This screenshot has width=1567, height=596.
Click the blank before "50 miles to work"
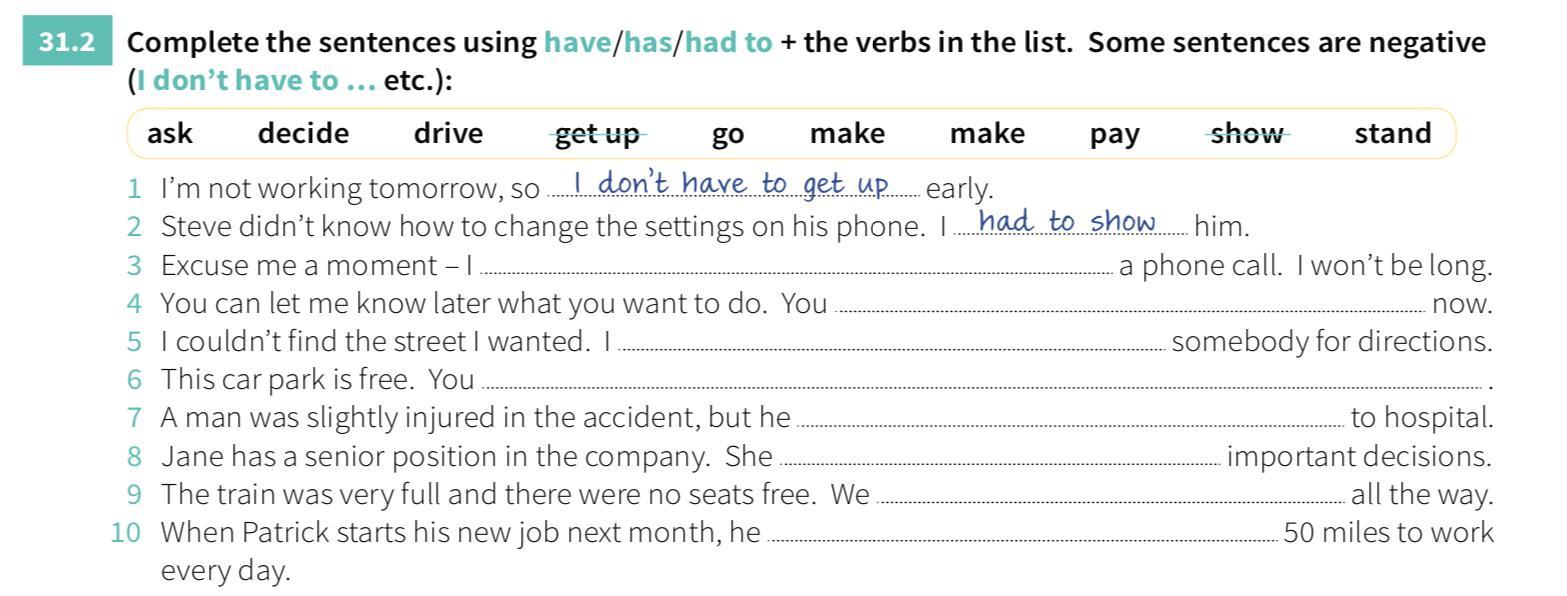(1021, 534)
